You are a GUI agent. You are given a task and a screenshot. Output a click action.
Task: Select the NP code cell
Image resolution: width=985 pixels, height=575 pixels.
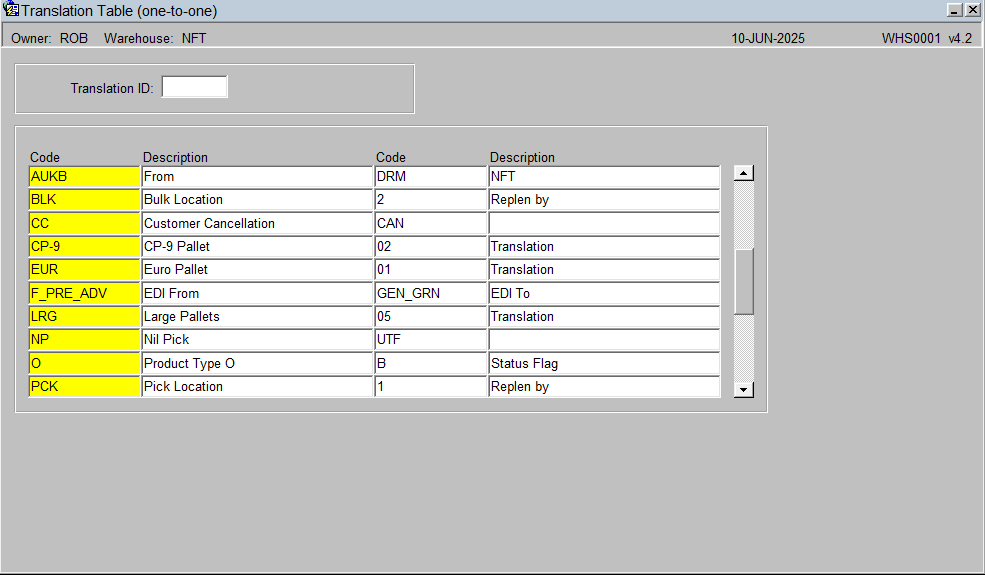tap(84, 339)
